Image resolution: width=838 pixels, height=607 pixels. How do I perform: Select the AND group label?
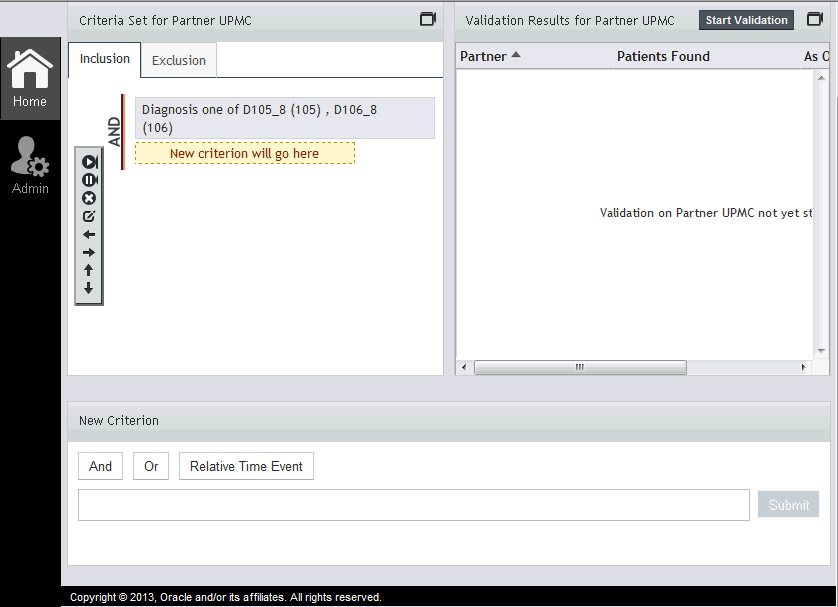(x=114, y=132)
